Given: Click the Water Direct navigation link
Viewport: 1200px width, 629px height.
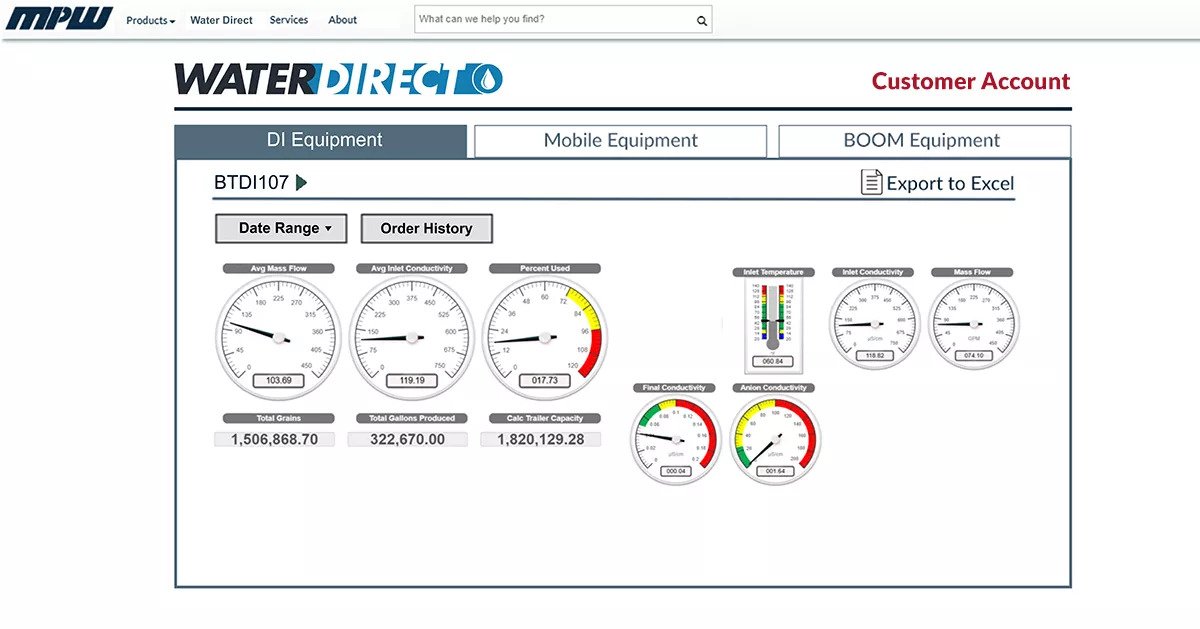Looking at the screenshot, I should click(221, 20).
